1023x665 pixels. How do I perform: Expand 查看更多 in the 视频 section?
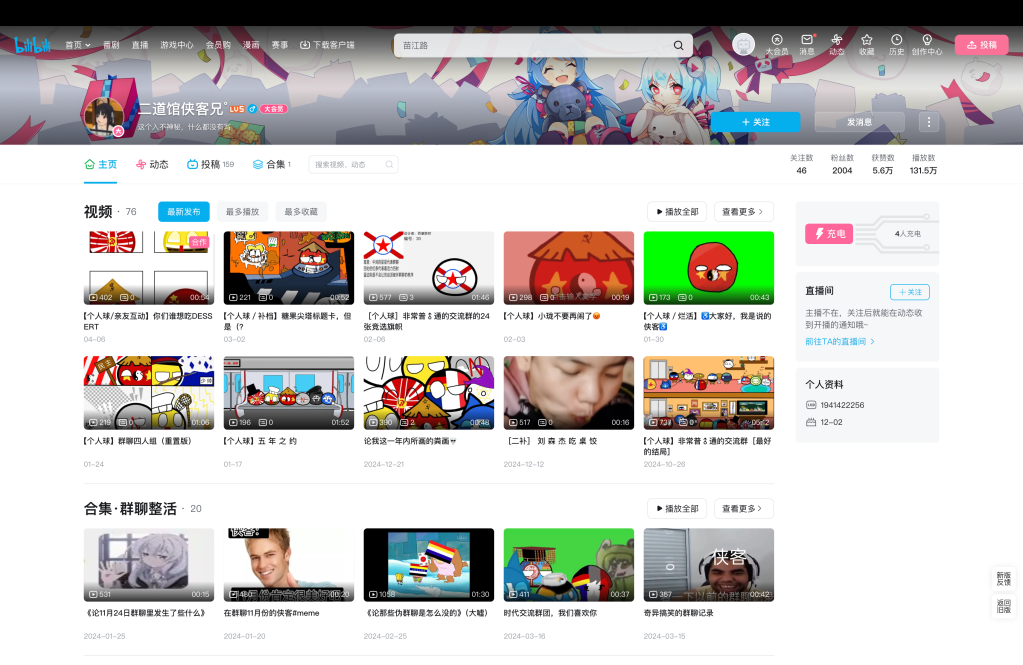click(x=742, y=212)
